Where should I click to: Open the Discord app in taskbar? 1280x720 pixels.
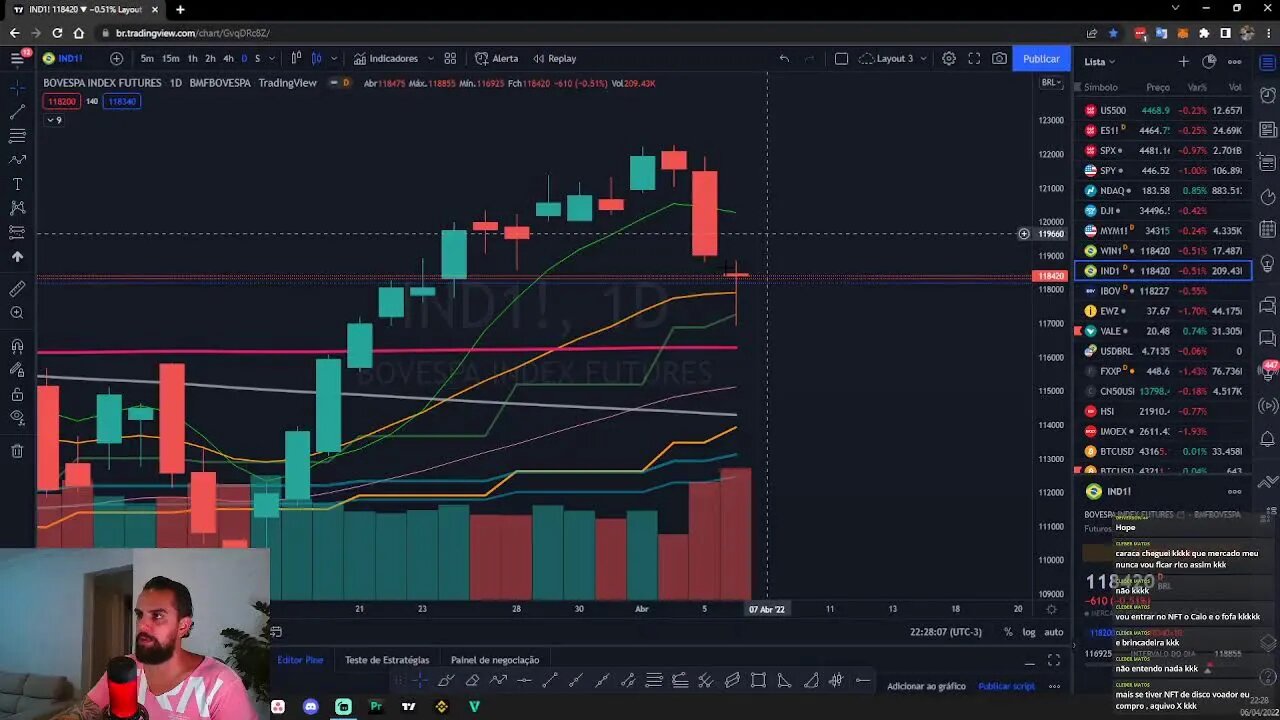coord(311,707)
